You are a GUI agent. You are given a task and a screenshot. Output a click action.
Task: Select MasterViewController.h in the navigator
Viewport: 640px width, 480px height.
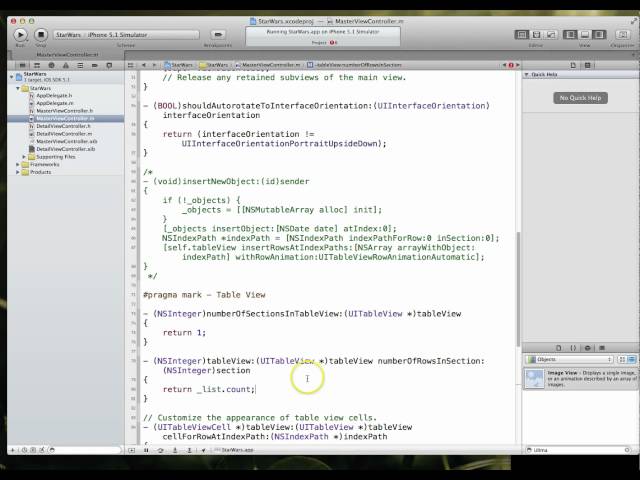[65, 111]
